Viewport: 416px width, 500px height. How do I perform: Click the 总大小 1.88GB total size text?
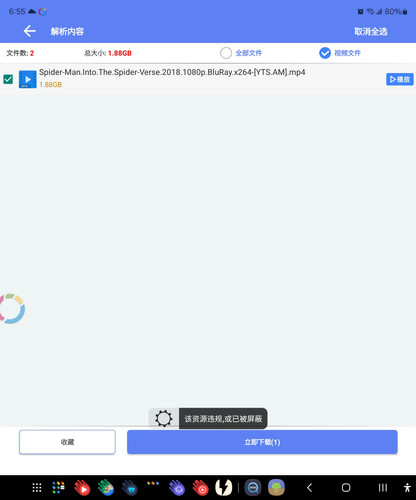(x=108, y=53)
